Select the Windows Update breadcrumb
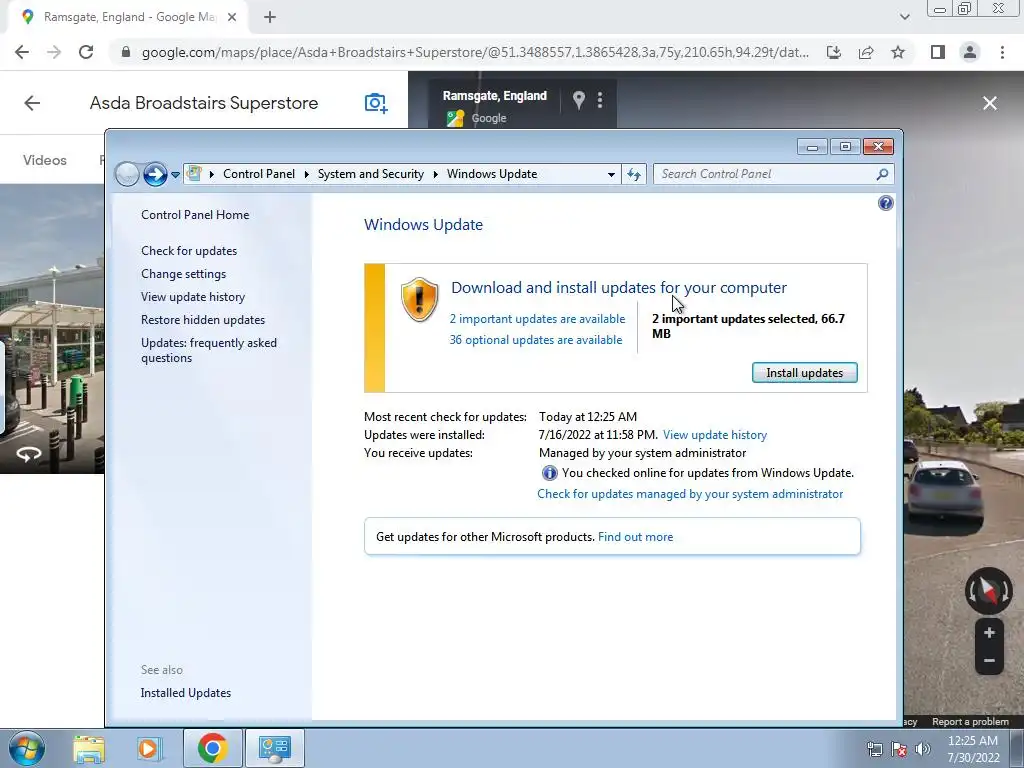This screenshot has height=768, width=1024. pyautogui.click(x=492, y=174)
